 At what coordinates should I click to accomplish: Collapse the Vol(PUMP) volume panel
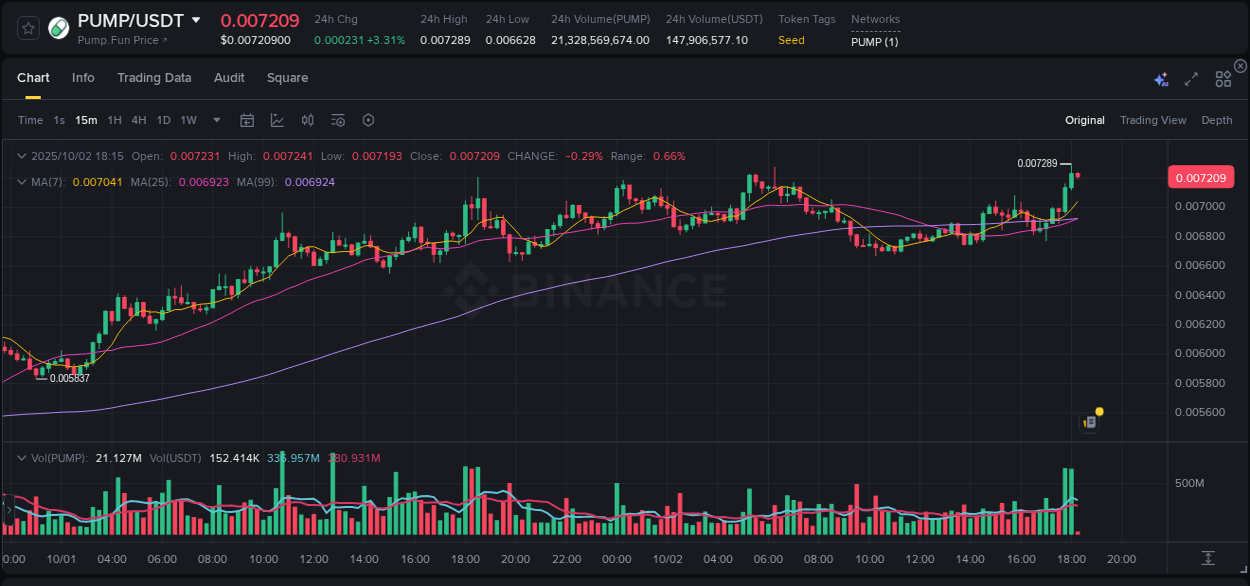point(22,458)
